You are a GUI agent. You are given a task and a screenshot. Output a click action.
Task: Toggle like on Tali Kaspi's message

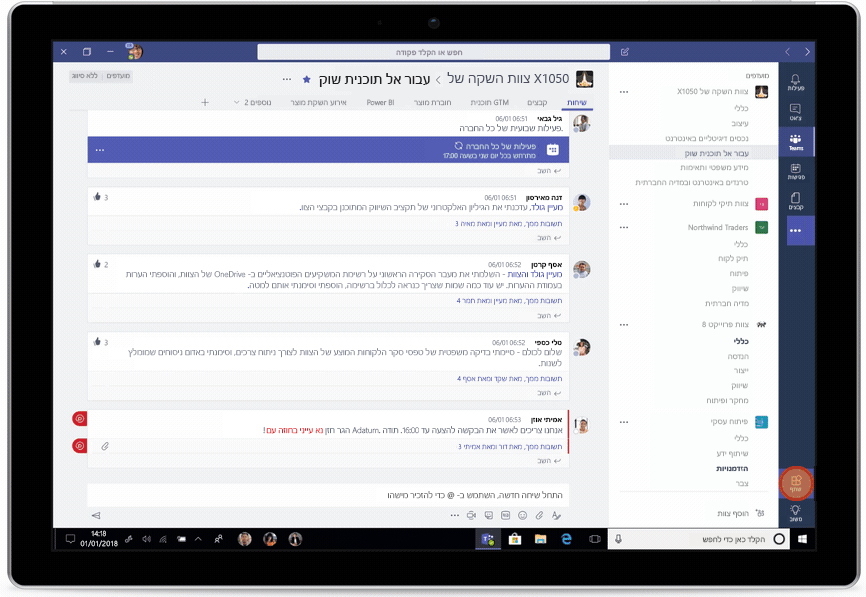pos(98,342)
